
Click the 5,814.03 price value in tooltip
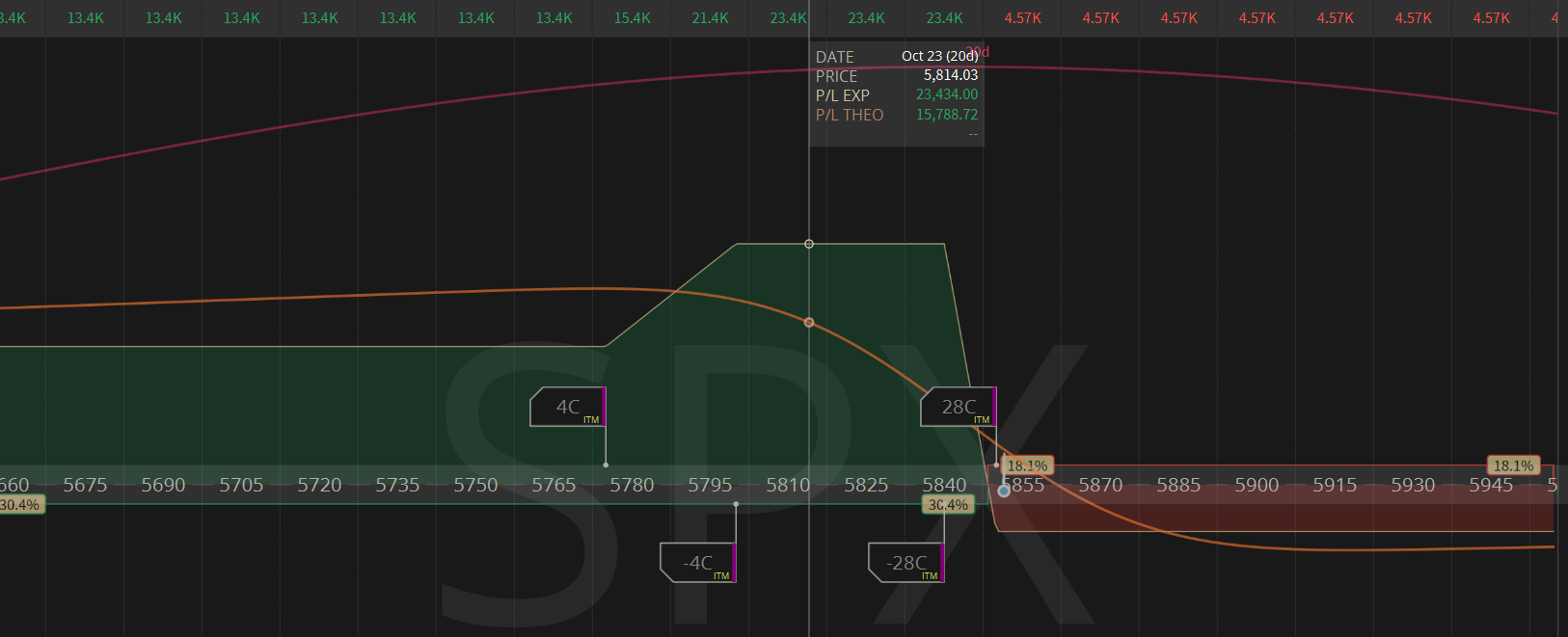(951, 75)
